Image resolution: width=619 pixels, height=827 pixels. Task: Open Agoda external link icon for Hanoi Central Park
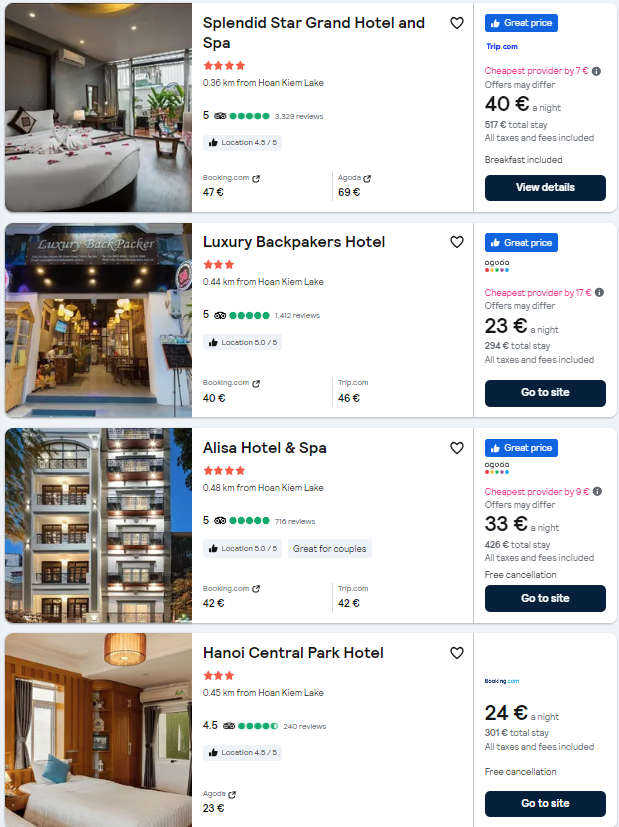(232, 794)
